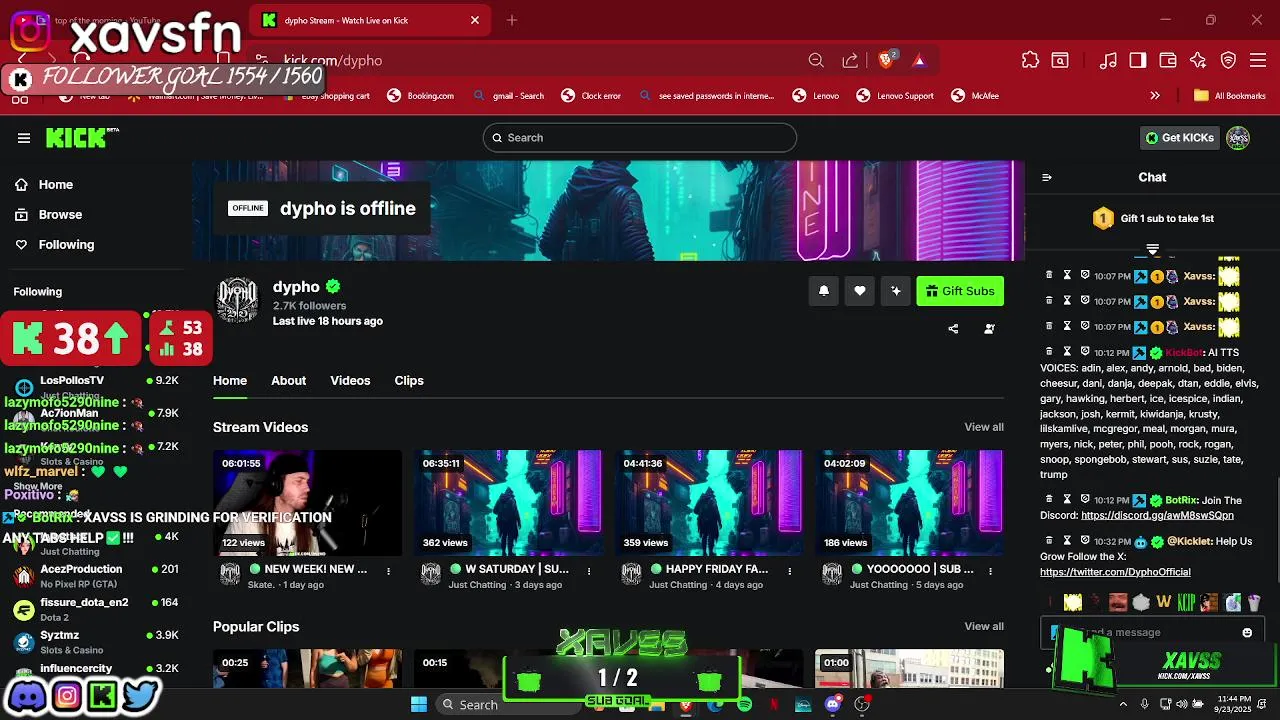Open the browser main menu icon
1280x720 pixels.
(x=1259, y=60)
